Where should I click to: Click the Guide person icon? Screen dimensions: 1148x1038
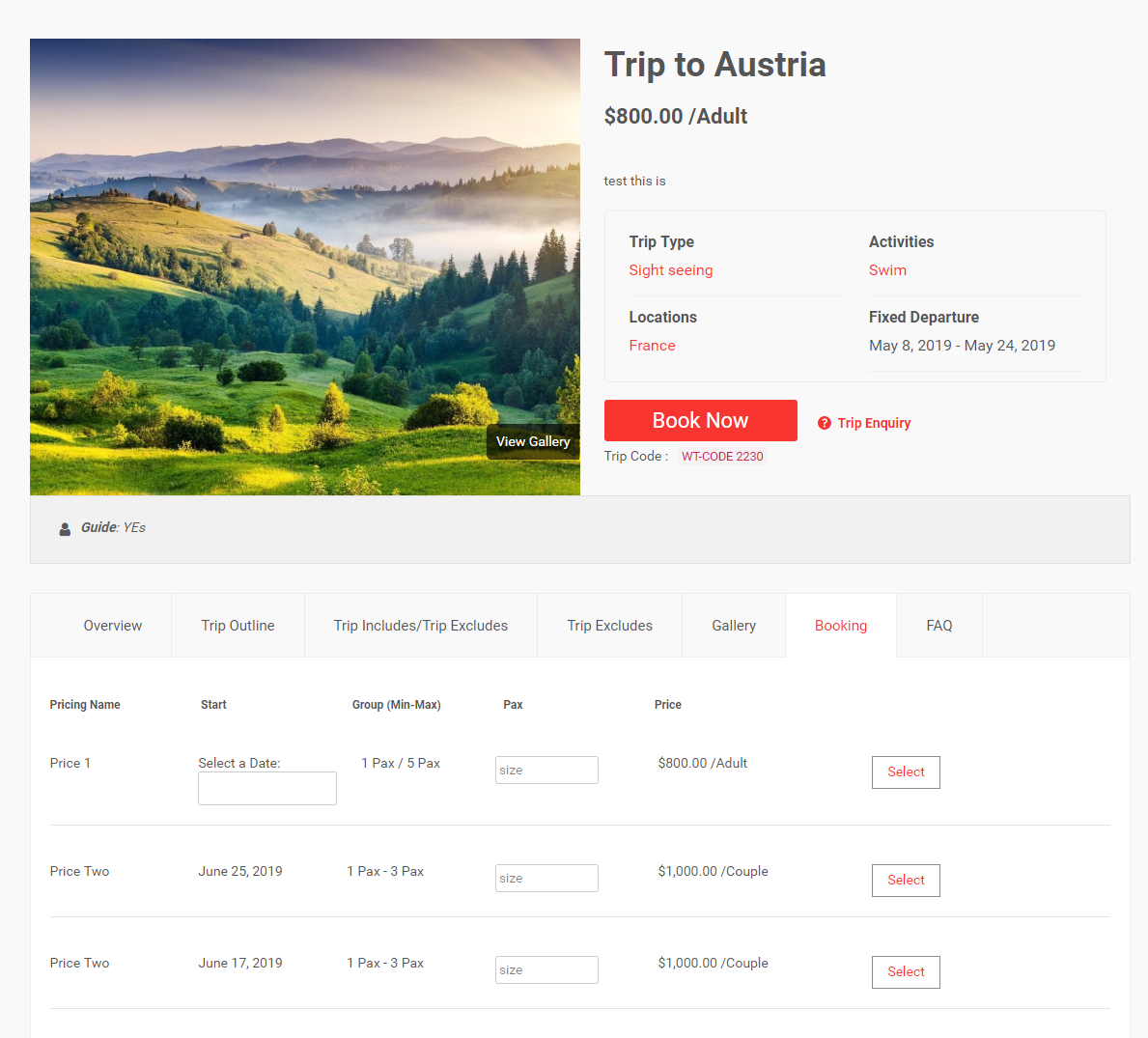tap(65, 529)
